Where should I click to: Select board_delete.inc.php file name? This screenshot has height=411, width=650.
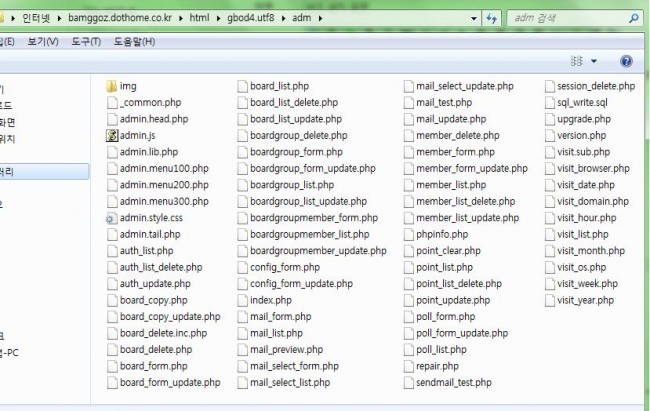click(163, 333)
